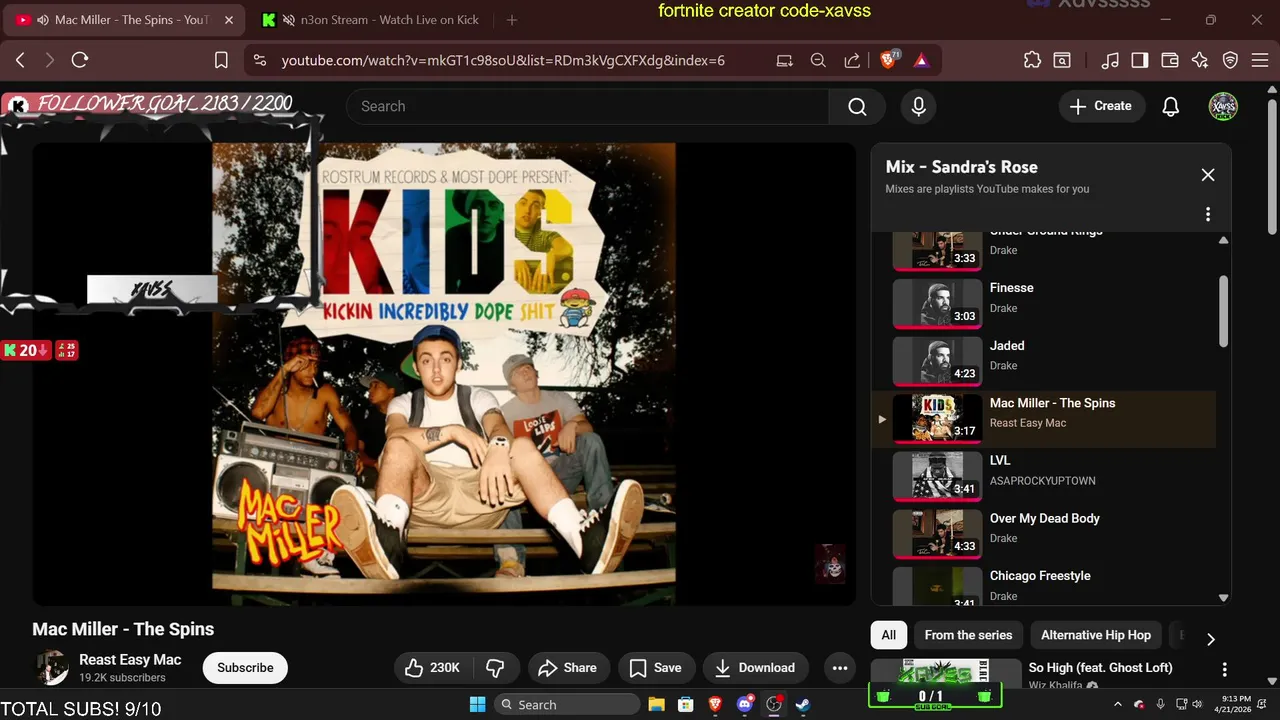Image resolution: width=1280 pixels, height=720 pixels.
Task: Open Discord from taskbar
Action: (744, 704)
